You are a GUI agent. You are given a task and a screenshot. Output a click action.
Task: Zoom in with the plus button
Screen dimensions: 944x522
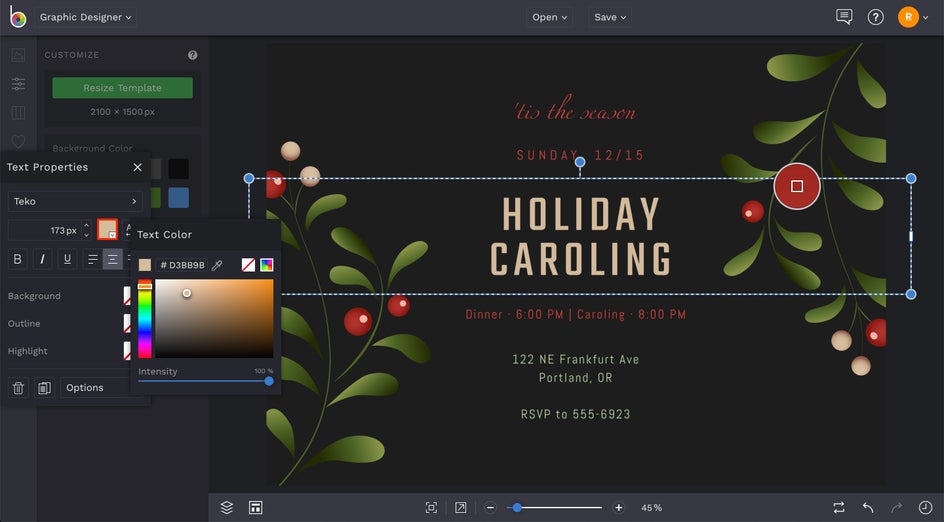[x=618, y=508]
